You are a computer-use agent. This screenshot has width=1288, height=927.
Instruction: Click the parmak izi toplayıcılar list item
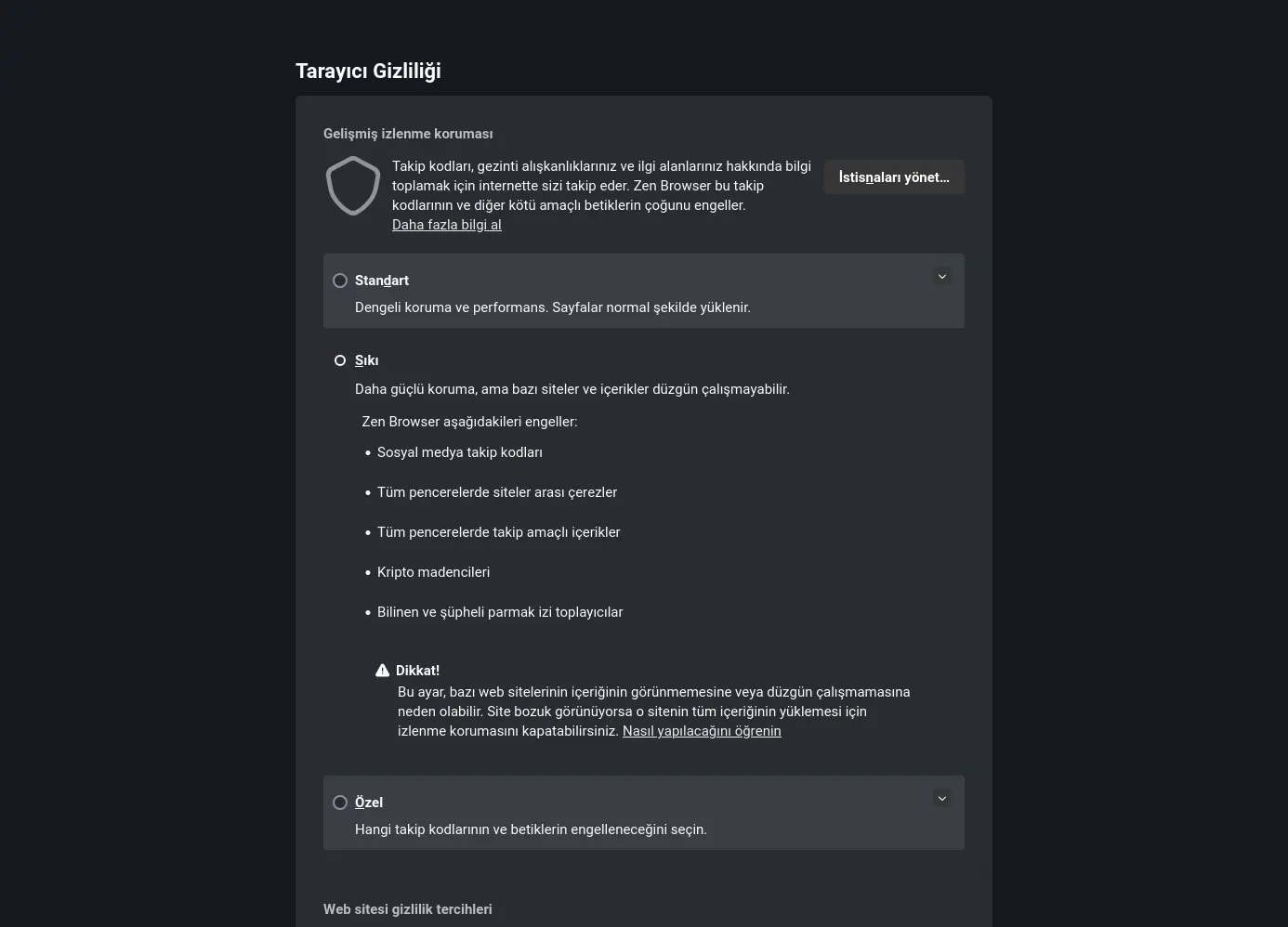click(500, 612)
